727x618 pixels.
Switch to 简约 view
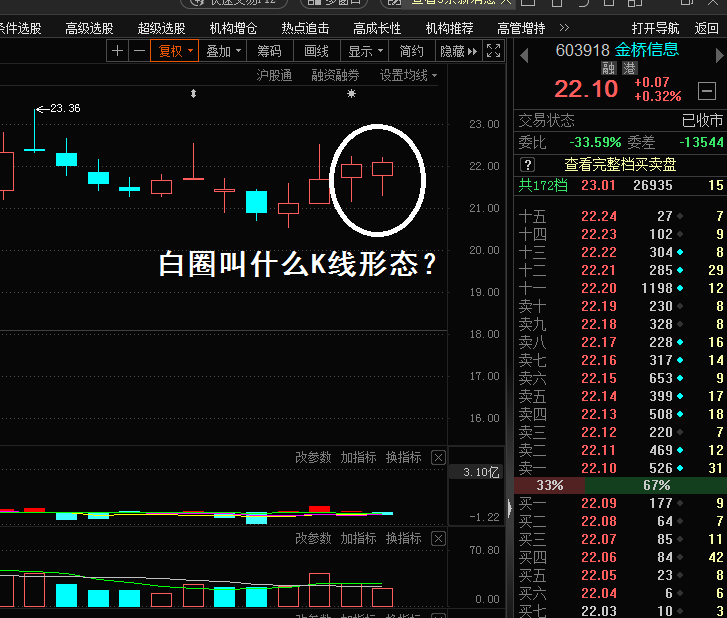(411, 51)
